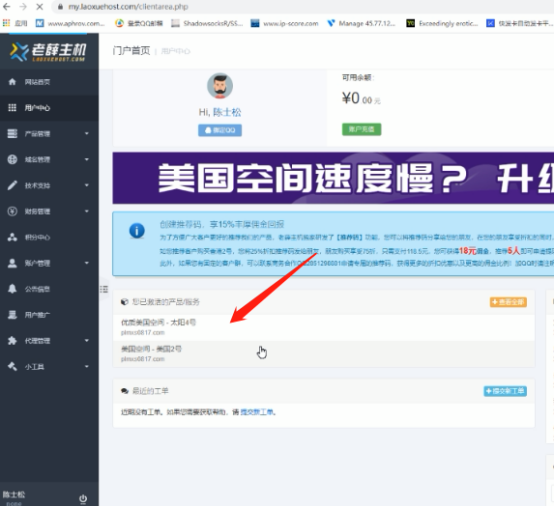
Task: Click the user avatar picture
Action: [220, 86]
